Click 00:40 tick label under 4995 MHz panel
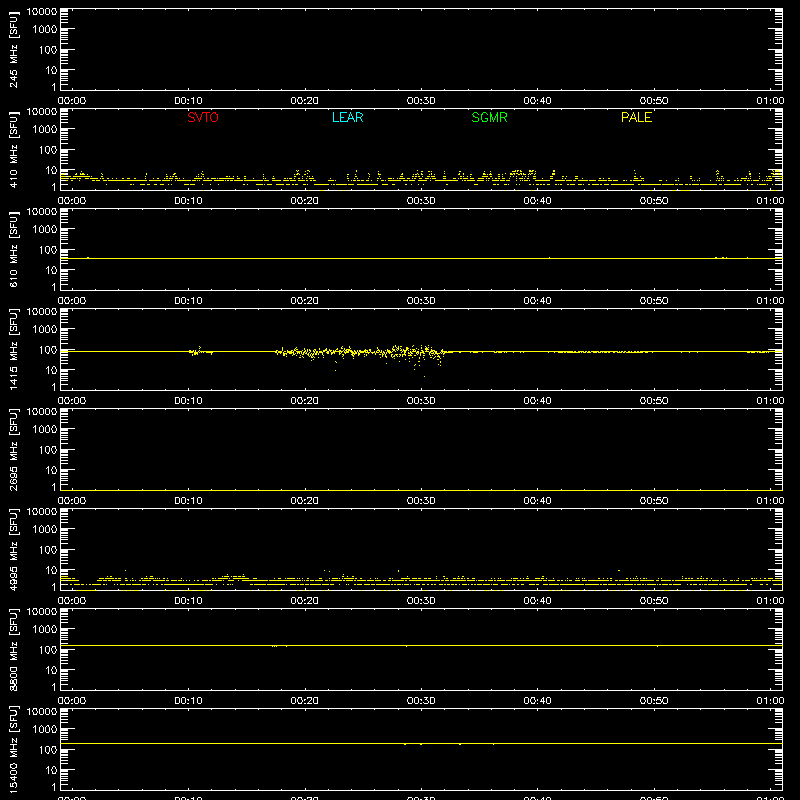This screenshot has height=800, width=800. tap(537, 601)
